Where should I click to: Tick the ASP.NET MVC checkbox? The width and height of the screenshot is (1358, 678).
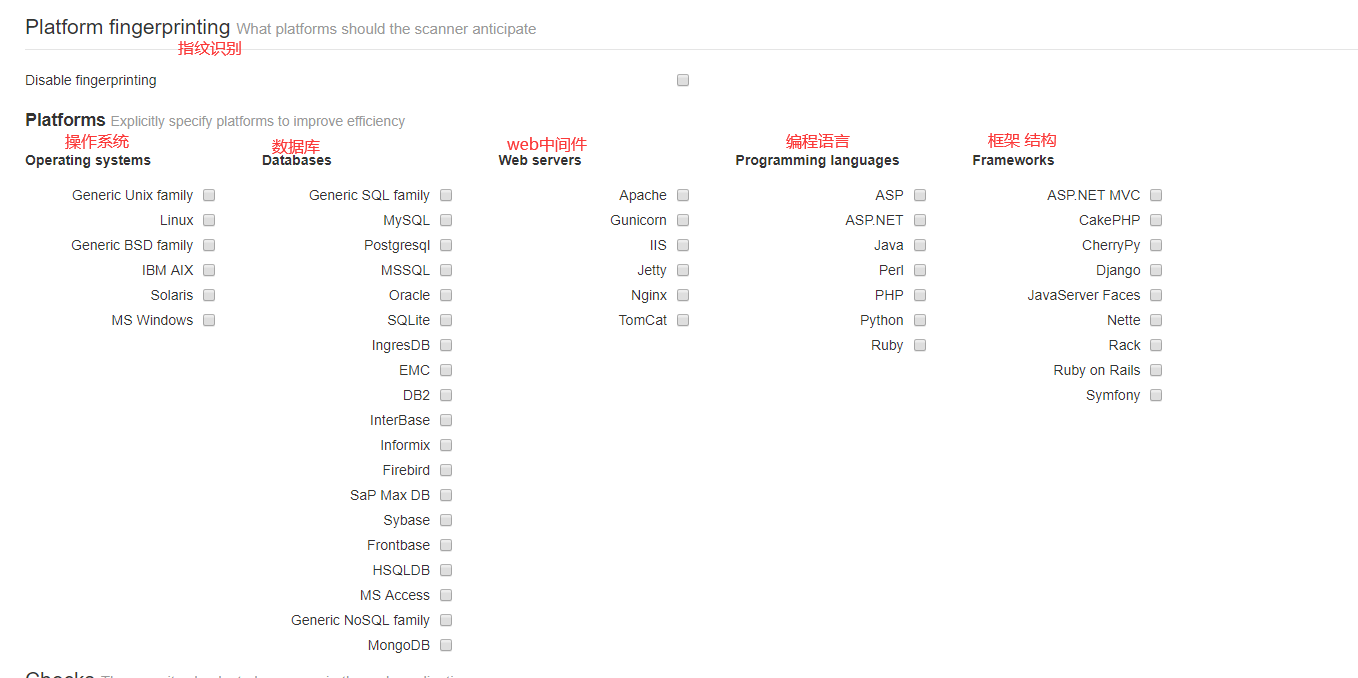tap(1156, 195)
